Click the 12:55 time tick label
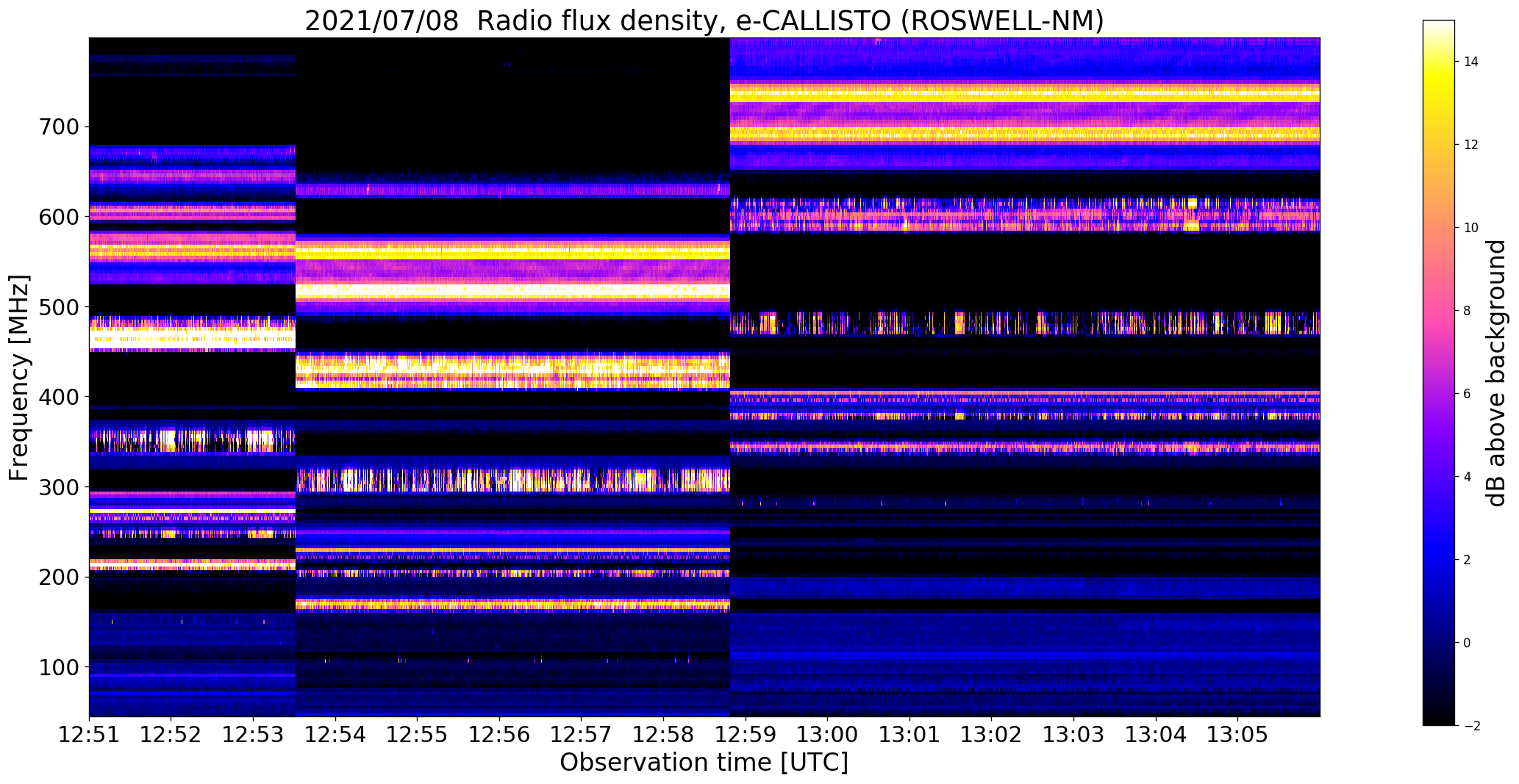Screen dimensions: 1519x784 pyautogui.click(x=417, y=735)
